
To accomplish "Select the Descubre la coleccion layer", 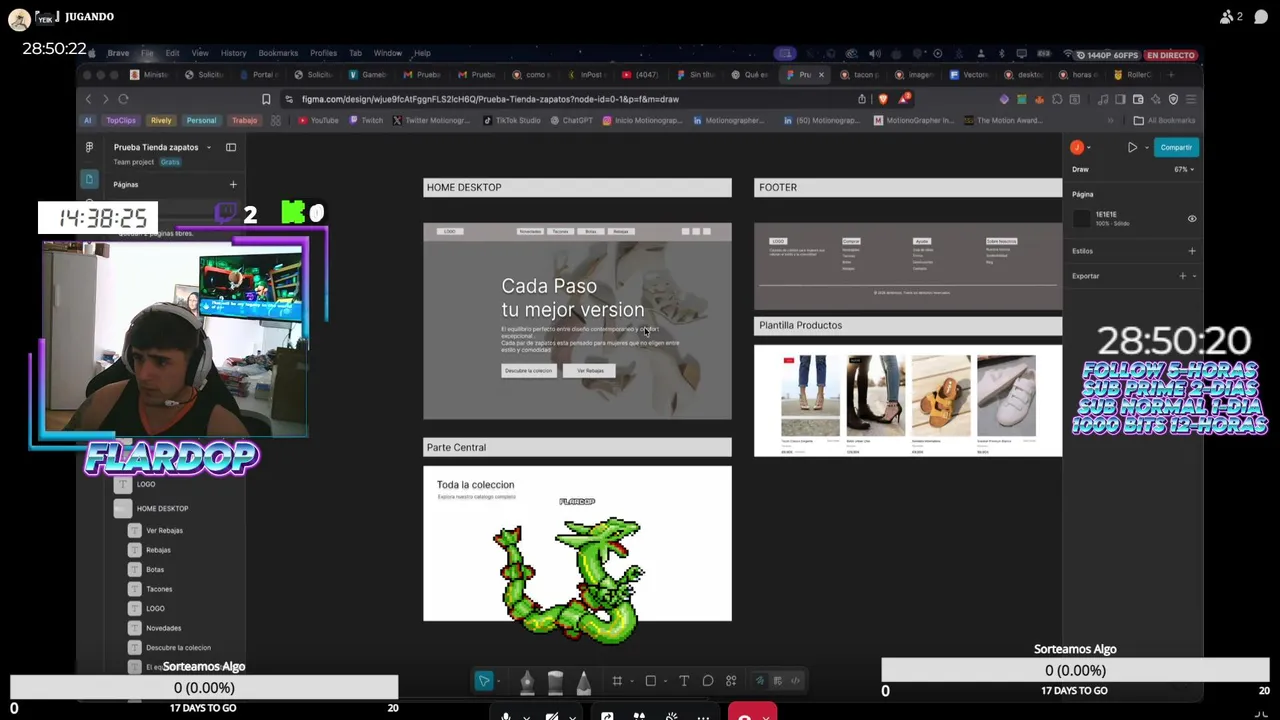I will pyautogui.click(x=178, y=647).
